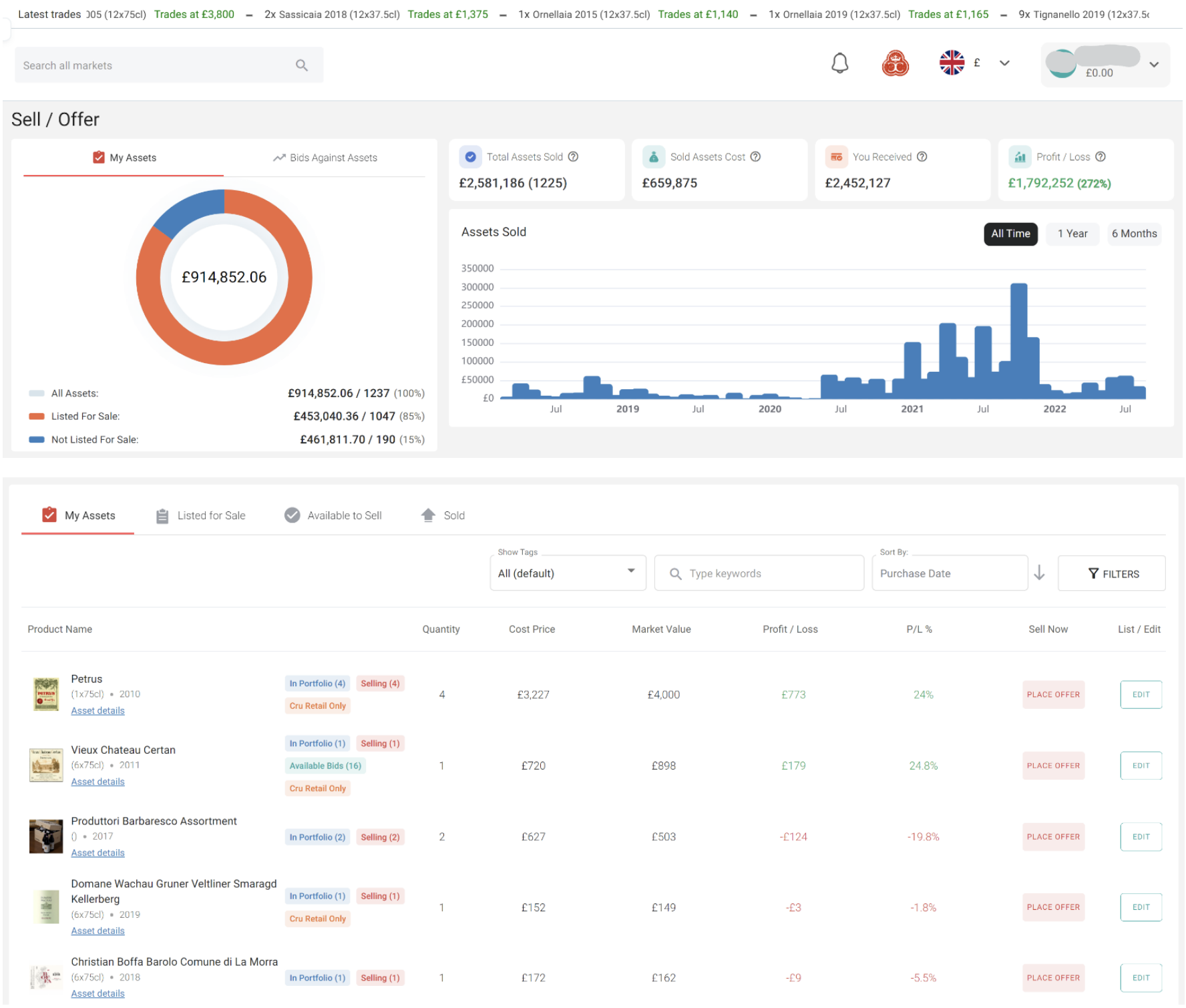Click the Petrus bottle thumbnail
This screenshot has height=1008, width=1186.
click(46, 695)
